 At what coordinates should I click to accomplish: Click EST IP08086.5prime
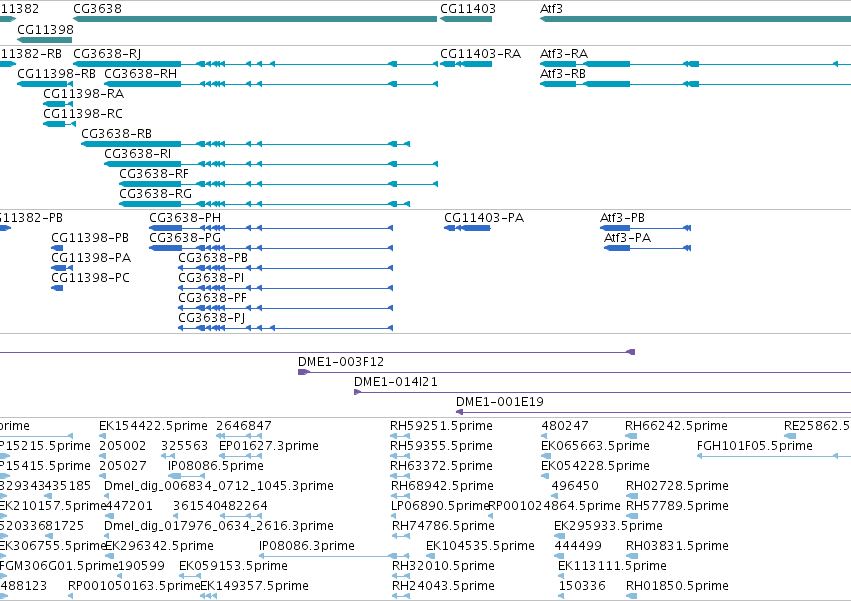coord(215,466)
